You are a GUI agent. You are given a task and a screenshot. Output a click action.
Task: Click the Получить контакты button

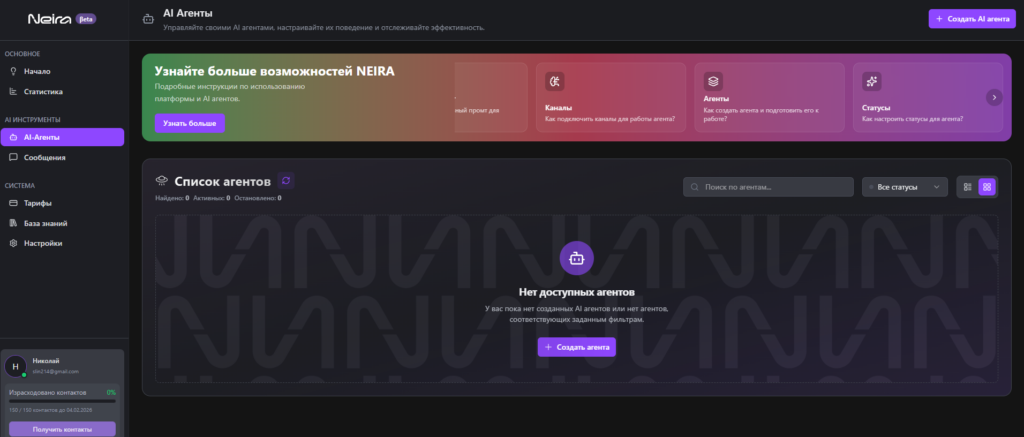pos(63,429)
